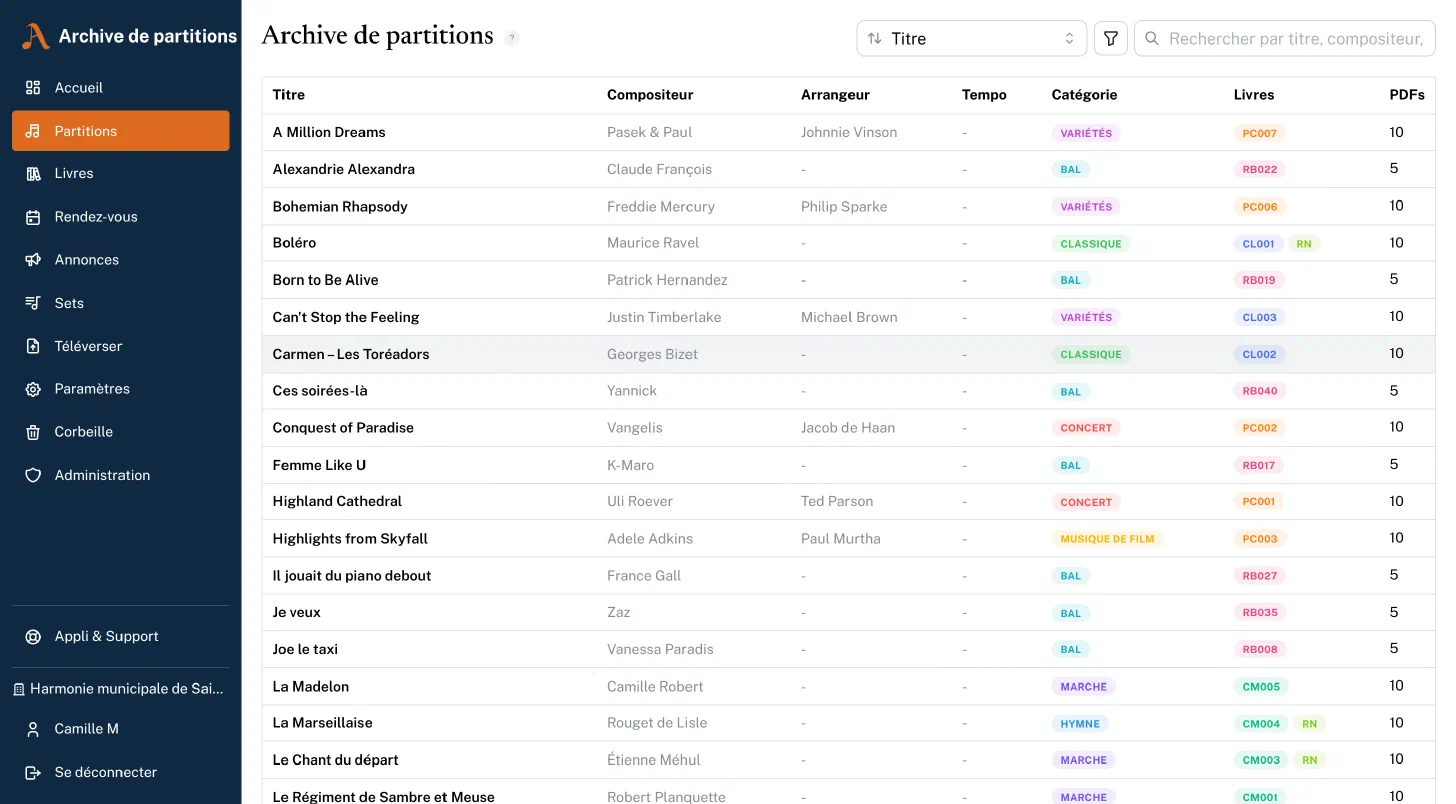This screenshot has width=1456, height=804.
Task: Click book tag PC002
Action: click(x=1260, y=428)
